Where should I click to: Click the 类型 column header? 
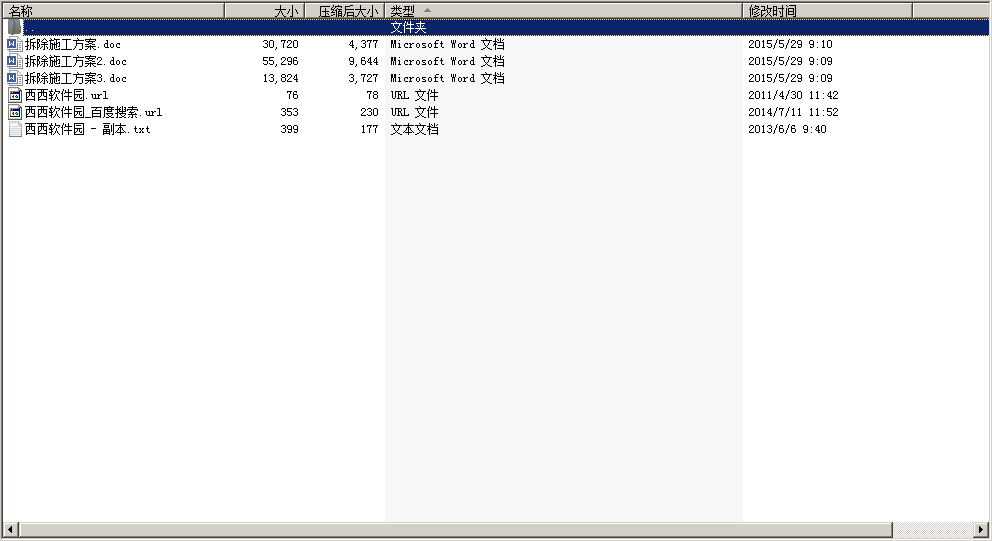(x=563, y=11)
